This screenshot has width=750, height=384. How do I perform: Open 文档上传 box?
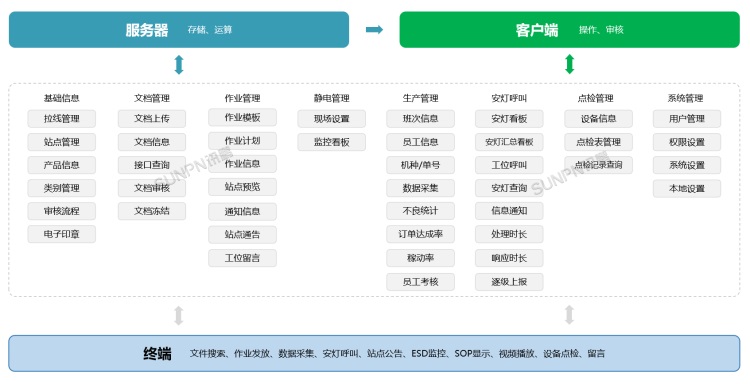coord(152,119)
